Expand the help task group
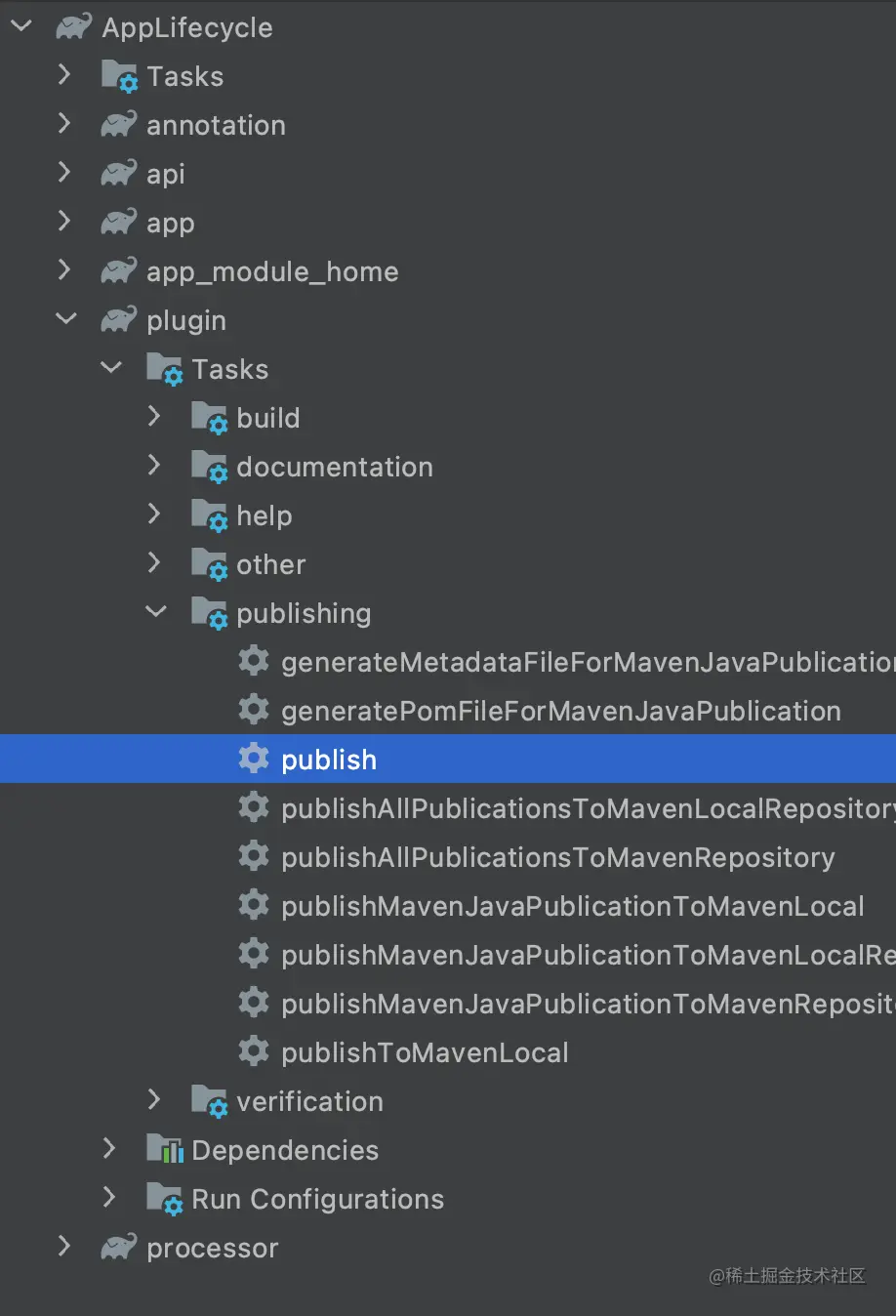896x1316 pixels. (154, 514)
